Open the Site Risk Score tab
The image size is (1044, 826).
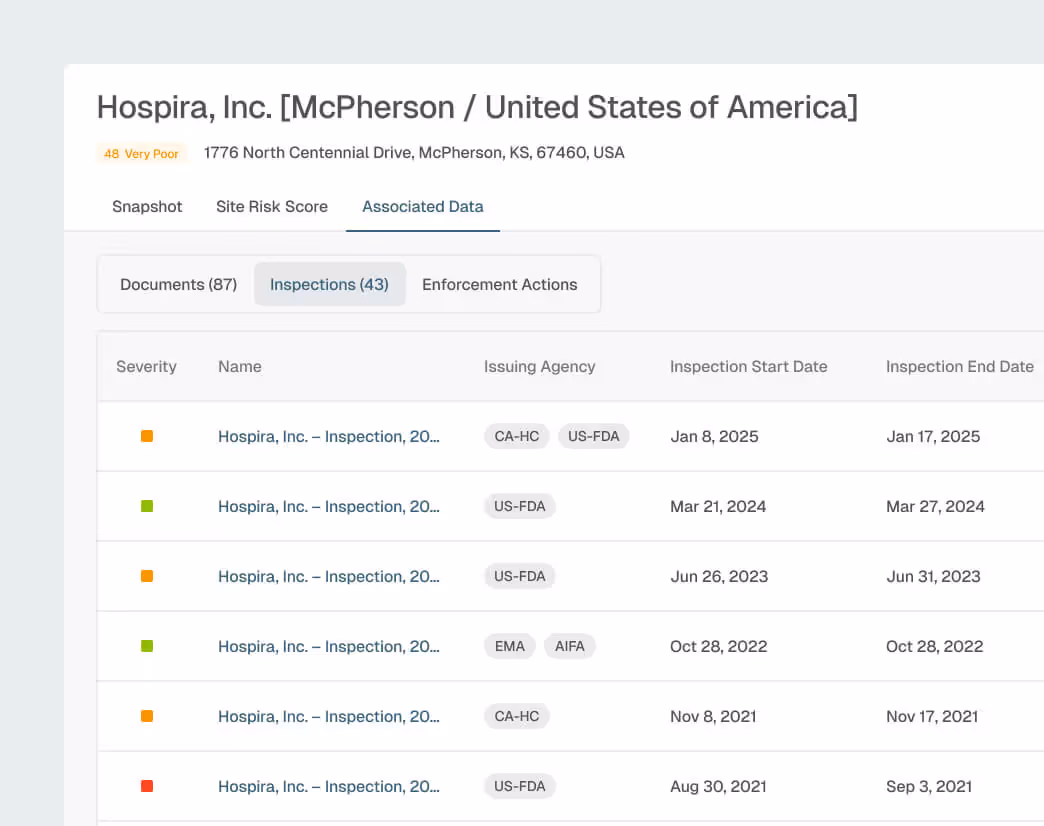point(272,207)
